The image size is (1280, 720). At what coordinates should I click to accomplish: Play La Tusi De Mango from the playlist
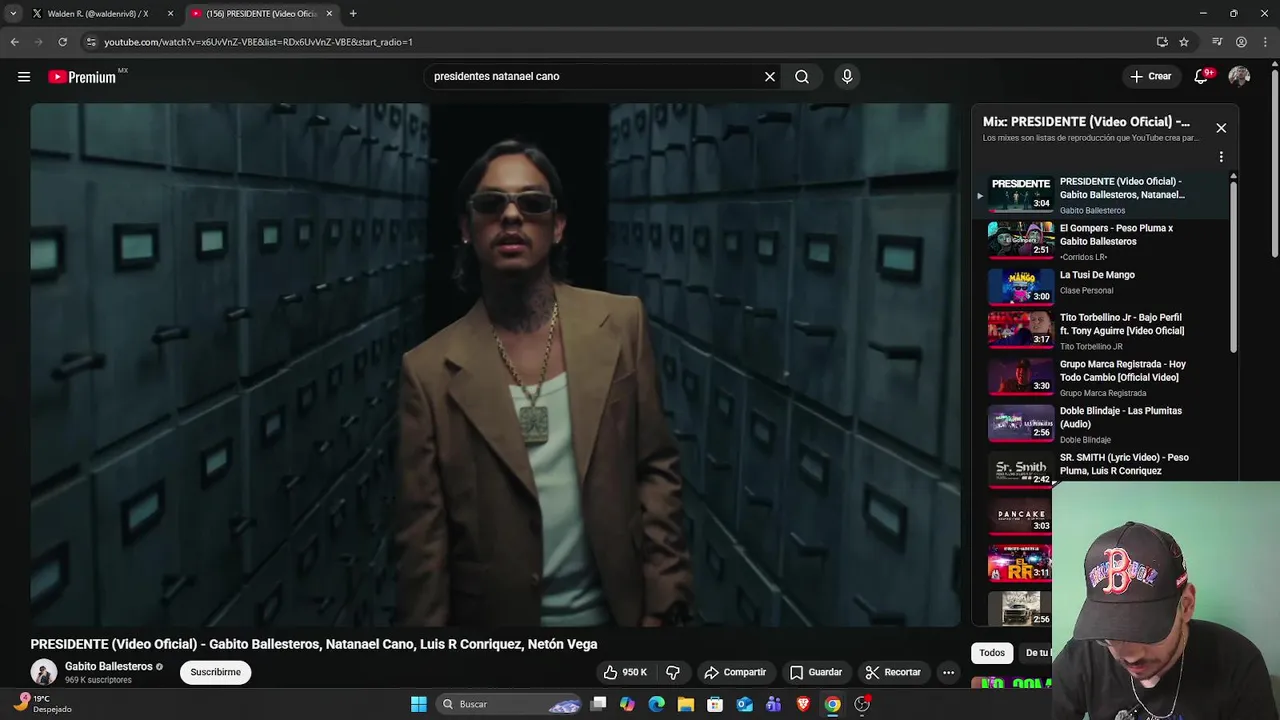pyautogui.click(x=1105, y=287)
